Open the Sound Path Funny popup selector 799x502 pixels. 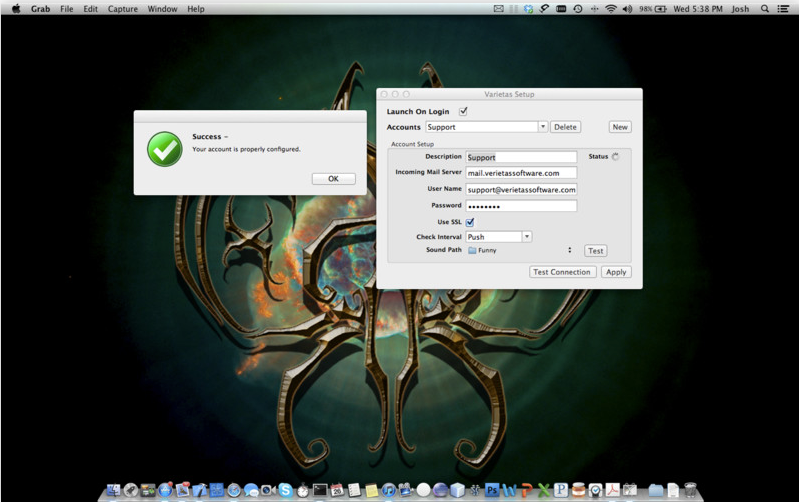pos(521,250)
